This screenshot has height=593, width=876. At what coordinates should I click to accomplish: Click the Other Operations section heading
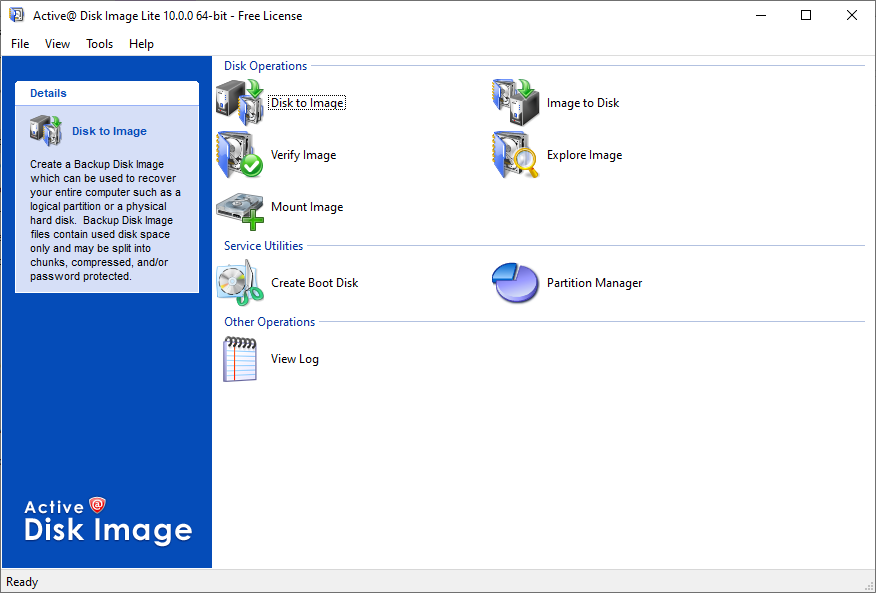point(269,322)
